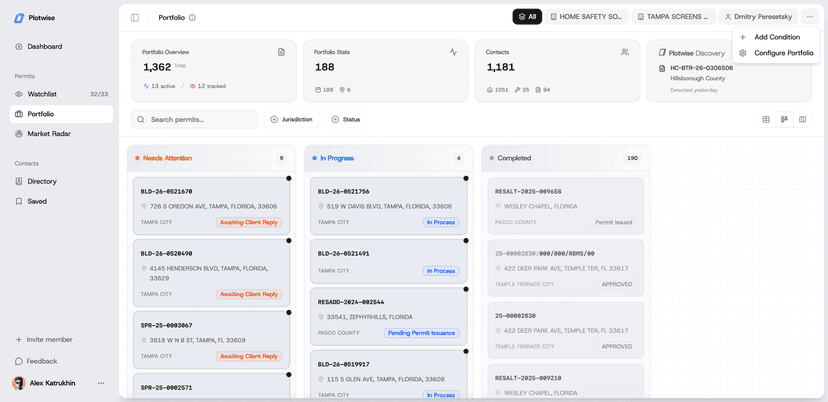Image resolution: width=828 pixels, height=402 pixels.
Task: Click the In Progress column header
Action: pos(388,158)
